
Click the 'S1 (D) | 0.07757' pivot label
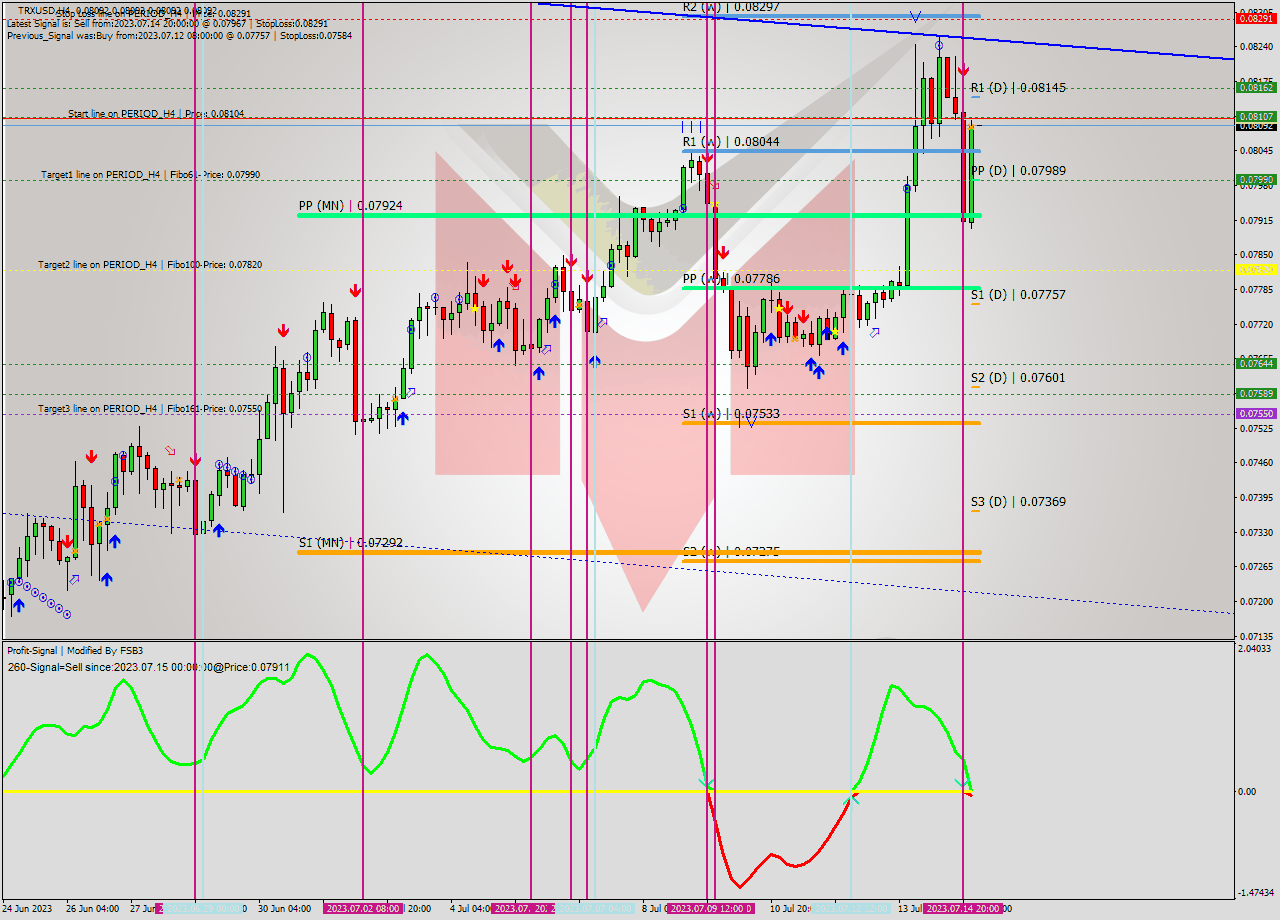click(x=1018, y=295)
